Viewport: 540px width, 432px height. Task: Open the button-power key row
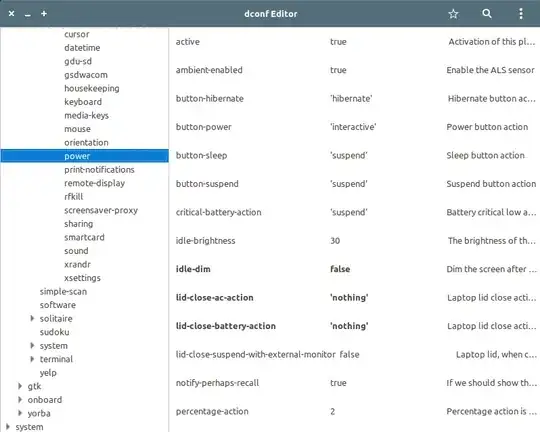[x=355, y=127]
